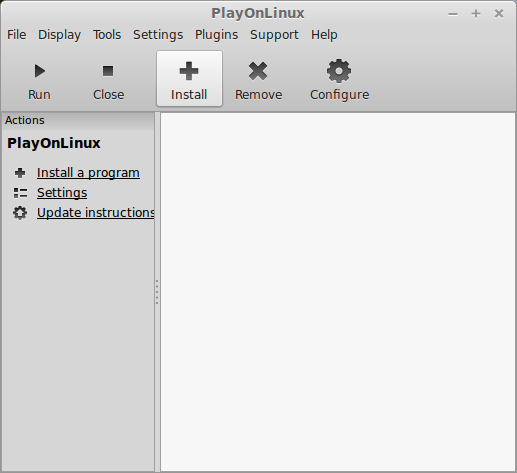Click the Install plus icon in toolbar
This screenshot has height=473, width=517.
coord(189,71)
